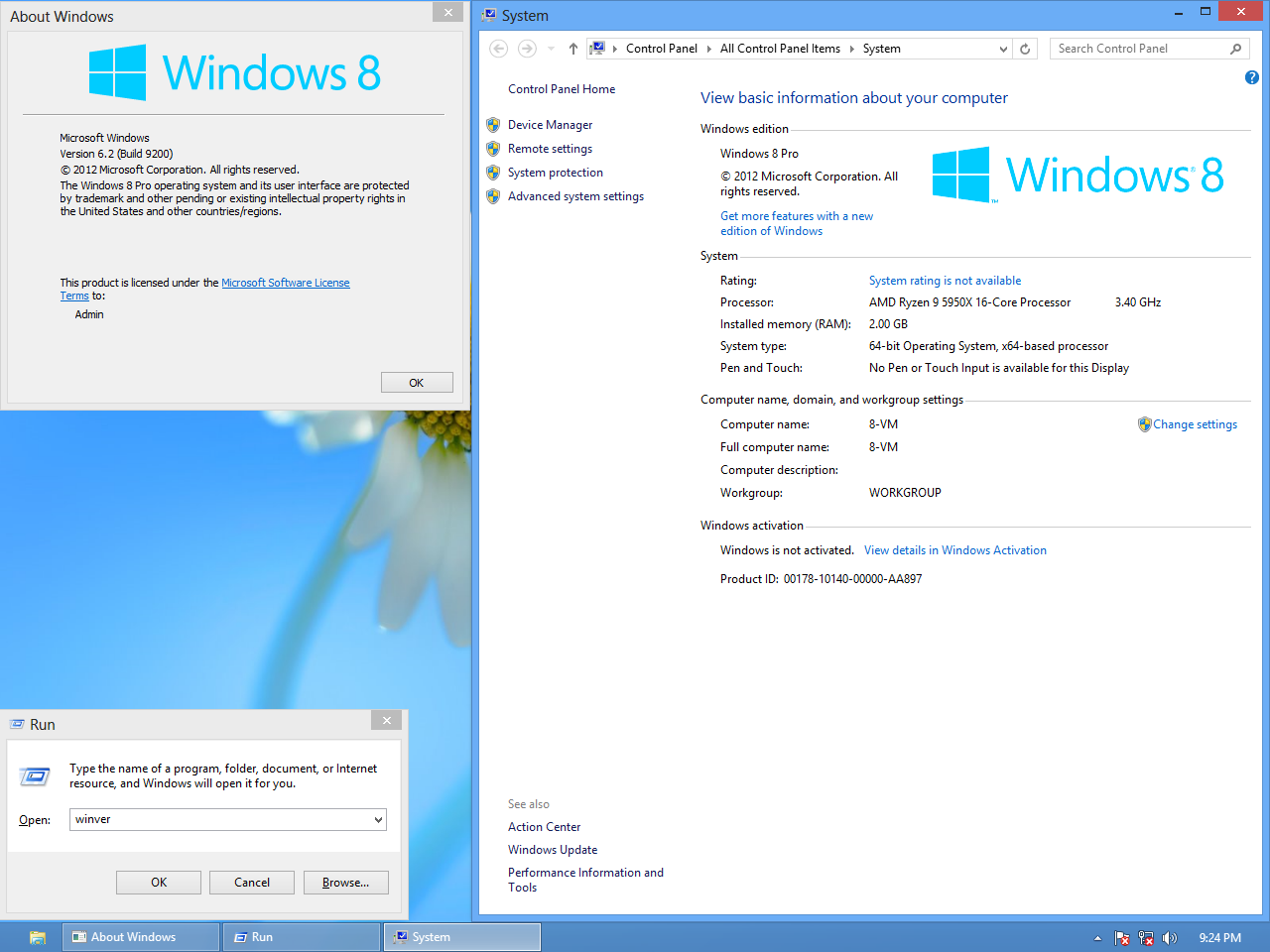The width and height of the screenshot is (1270, 952).
Task: Click shield icon beside Advanced system settings
Action: (493, 196)
